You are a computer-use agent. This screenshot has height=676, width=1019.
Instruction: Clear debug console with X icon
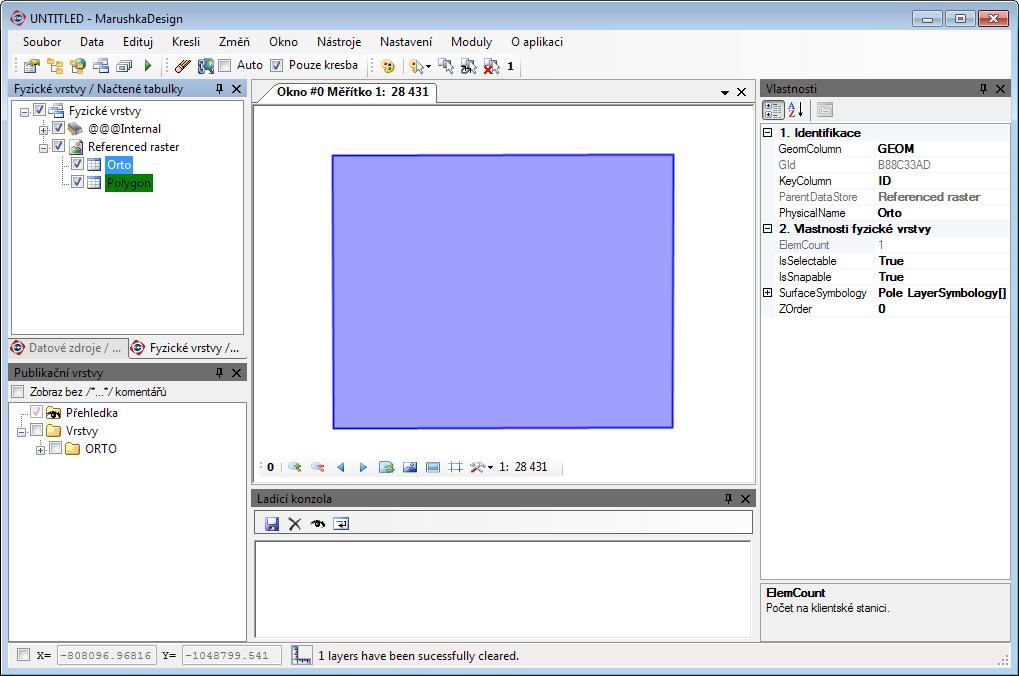click(x=294, y=523)
